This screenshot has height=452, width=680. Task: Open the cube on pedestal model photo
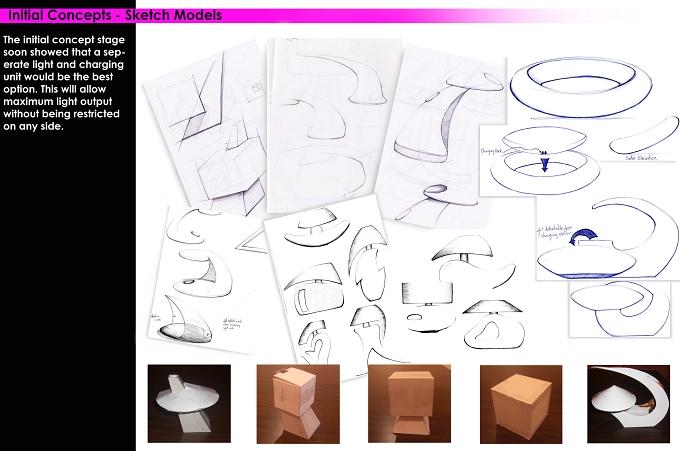409,404
